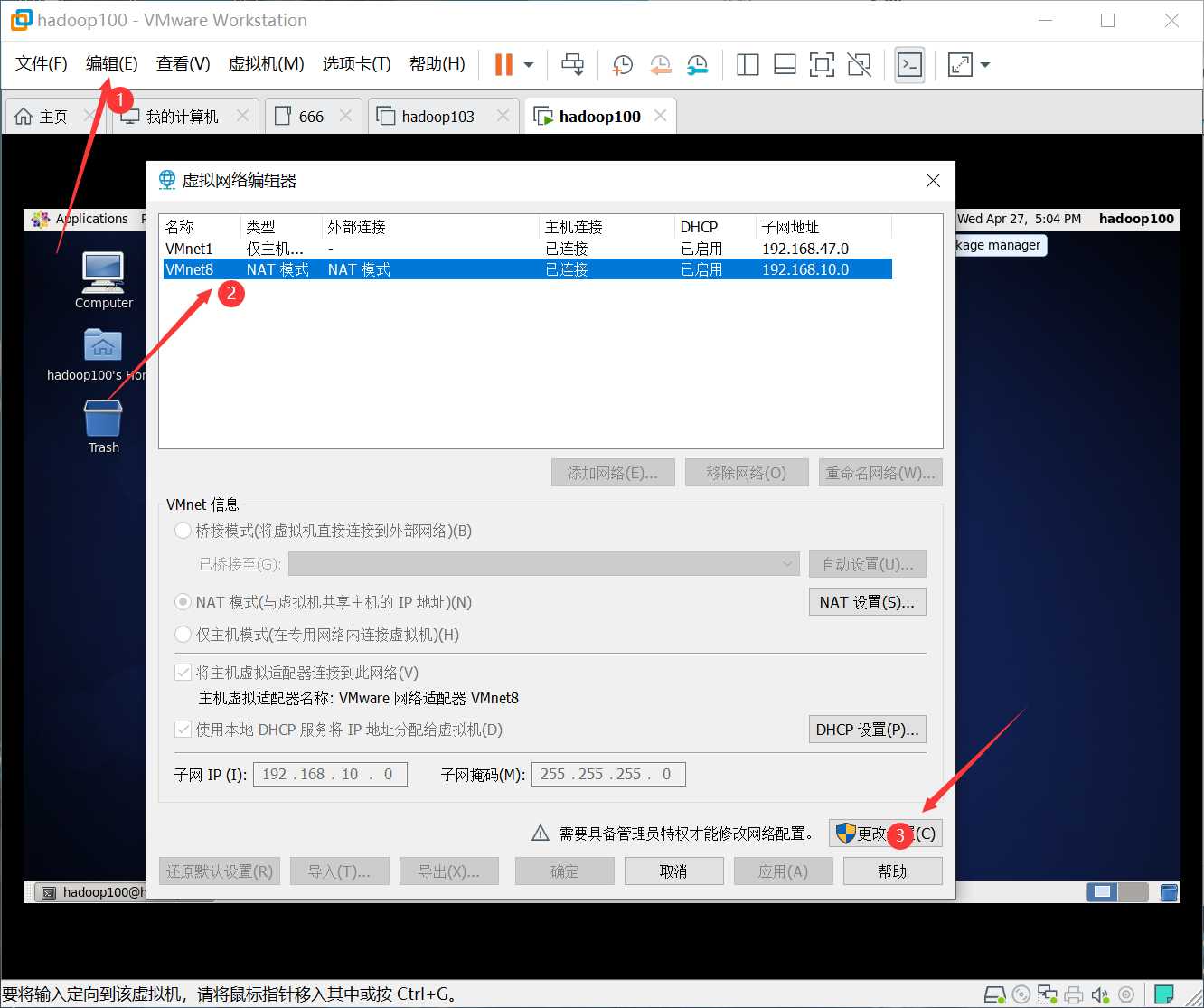Toggle 使用本地 DHCP 服务 checkbox

(183, 730)
